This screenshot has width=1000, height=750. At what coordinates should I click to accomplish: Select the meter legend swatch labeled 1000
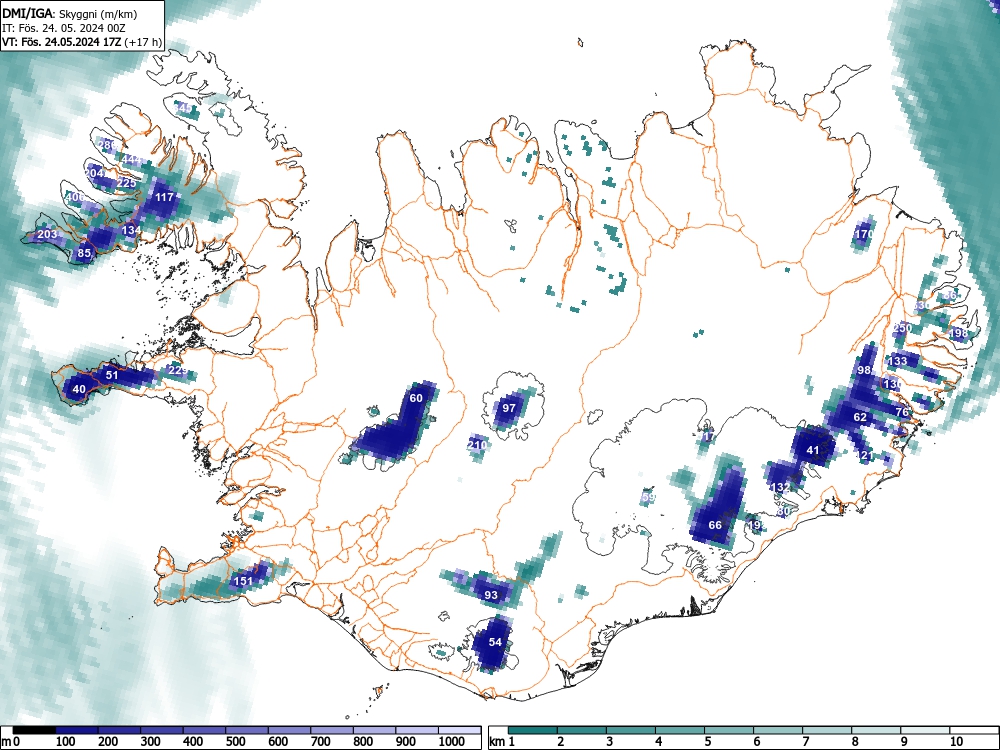[459, 730]
